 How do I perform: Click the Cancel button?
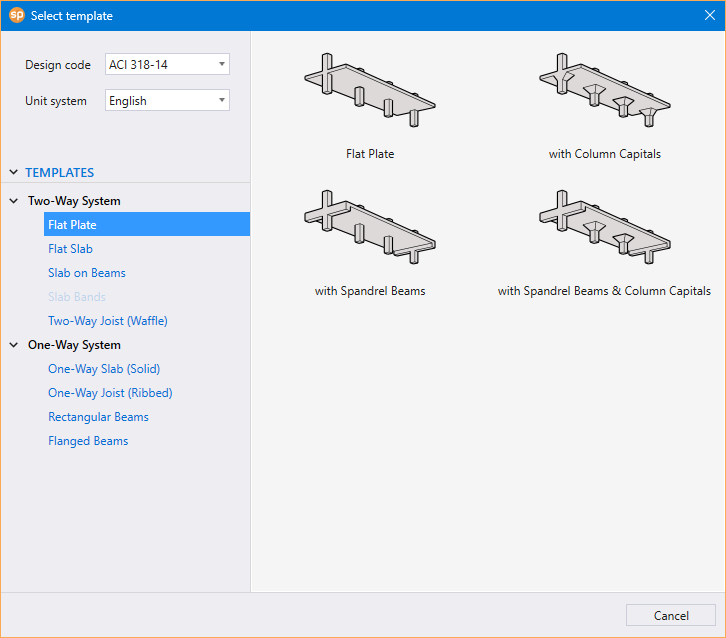point(670,615)
